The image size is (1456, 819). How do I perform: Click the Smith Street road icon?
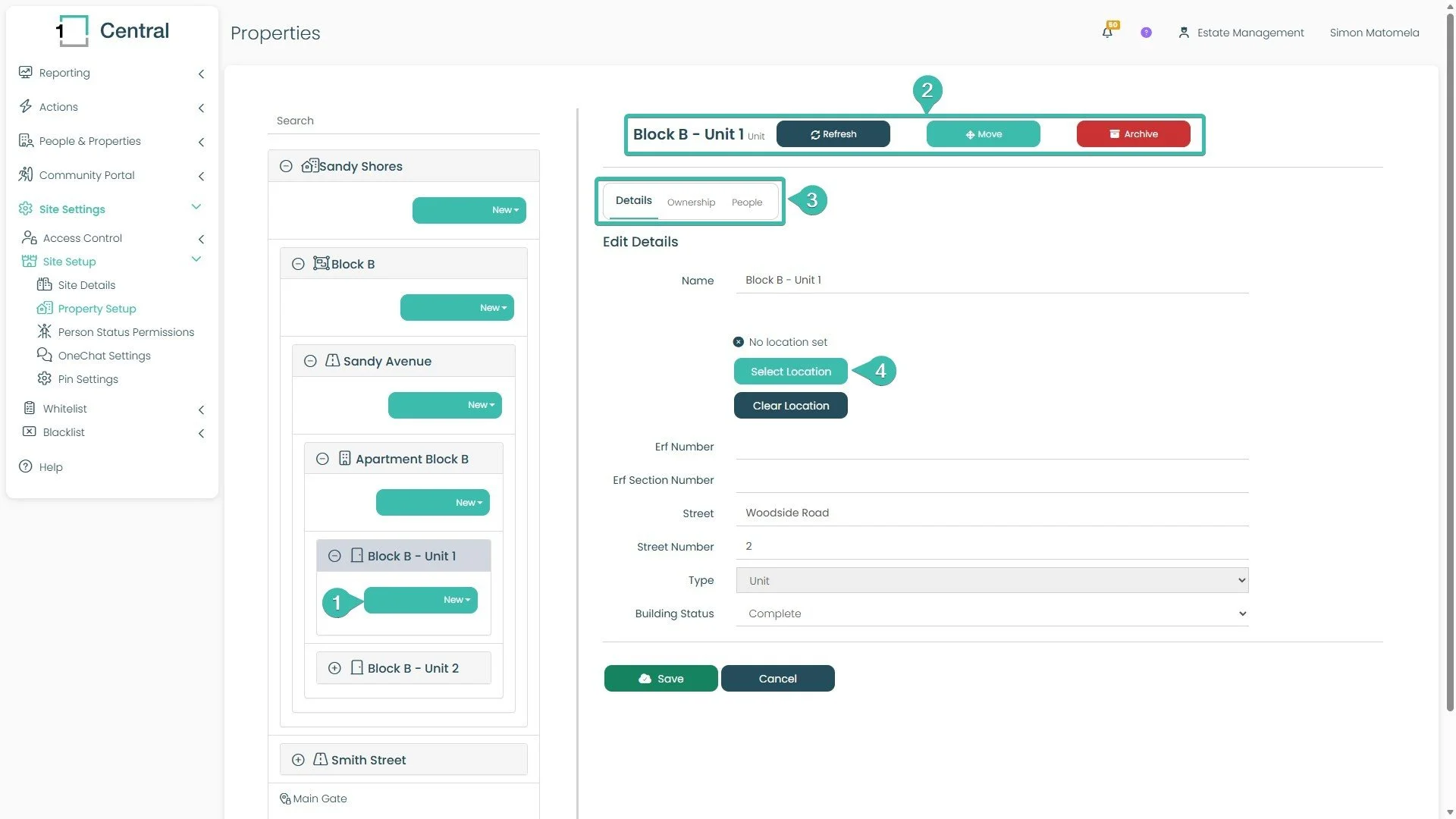[x=321, y=759]
